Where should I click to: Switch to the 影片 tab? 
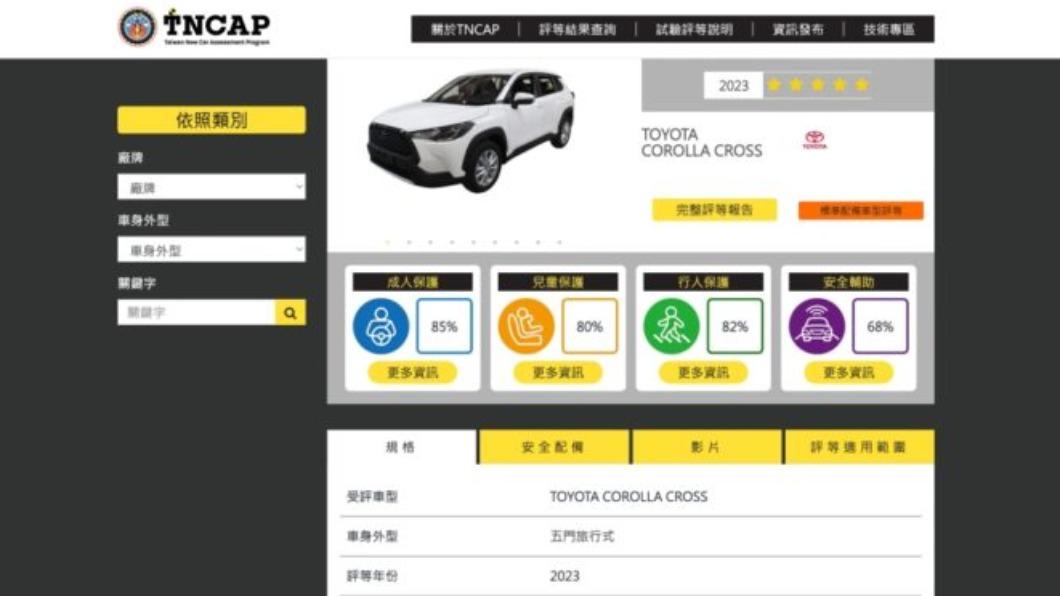pos(706,447)
